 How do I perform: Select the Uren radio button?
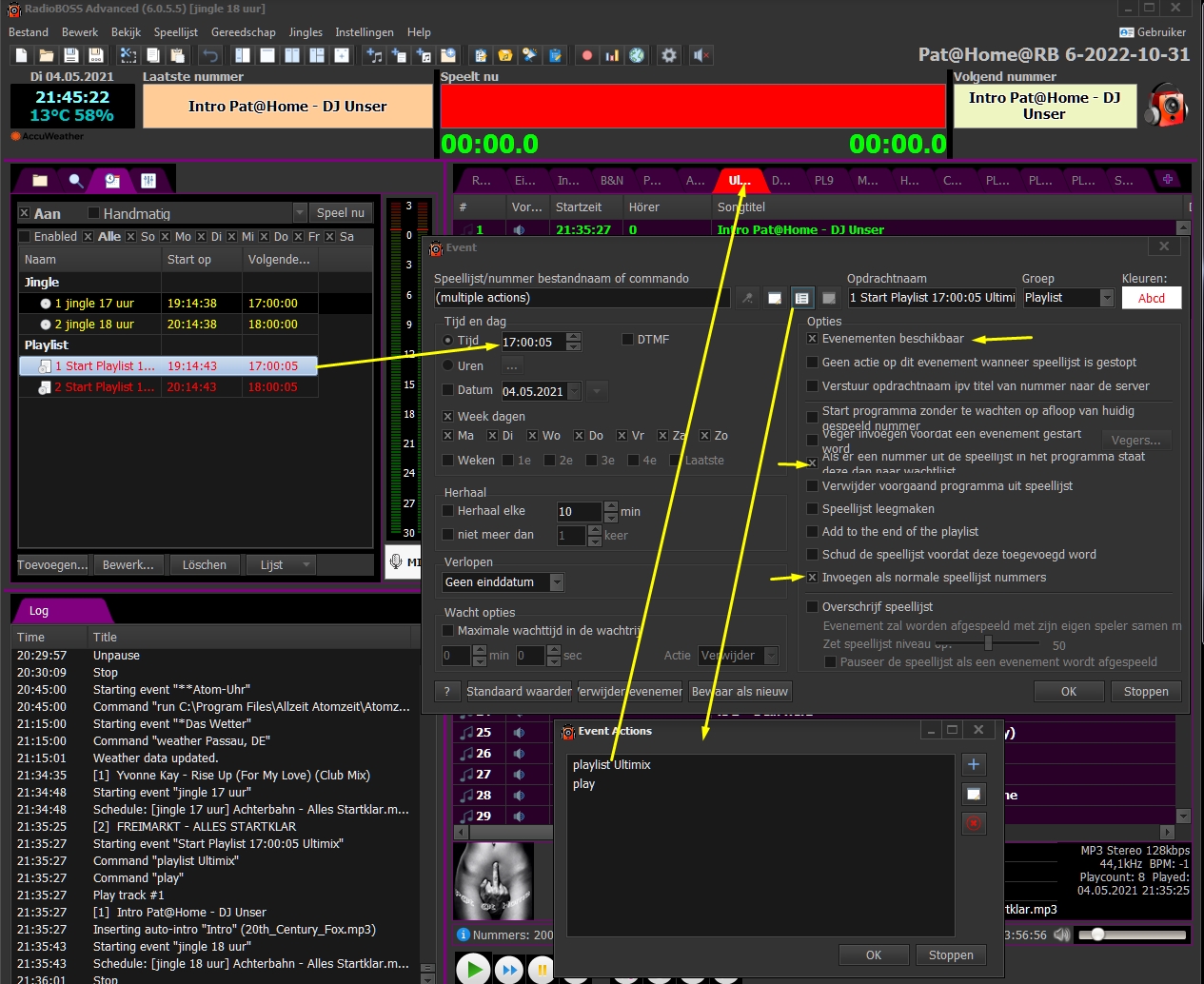(x=448, y=365)
